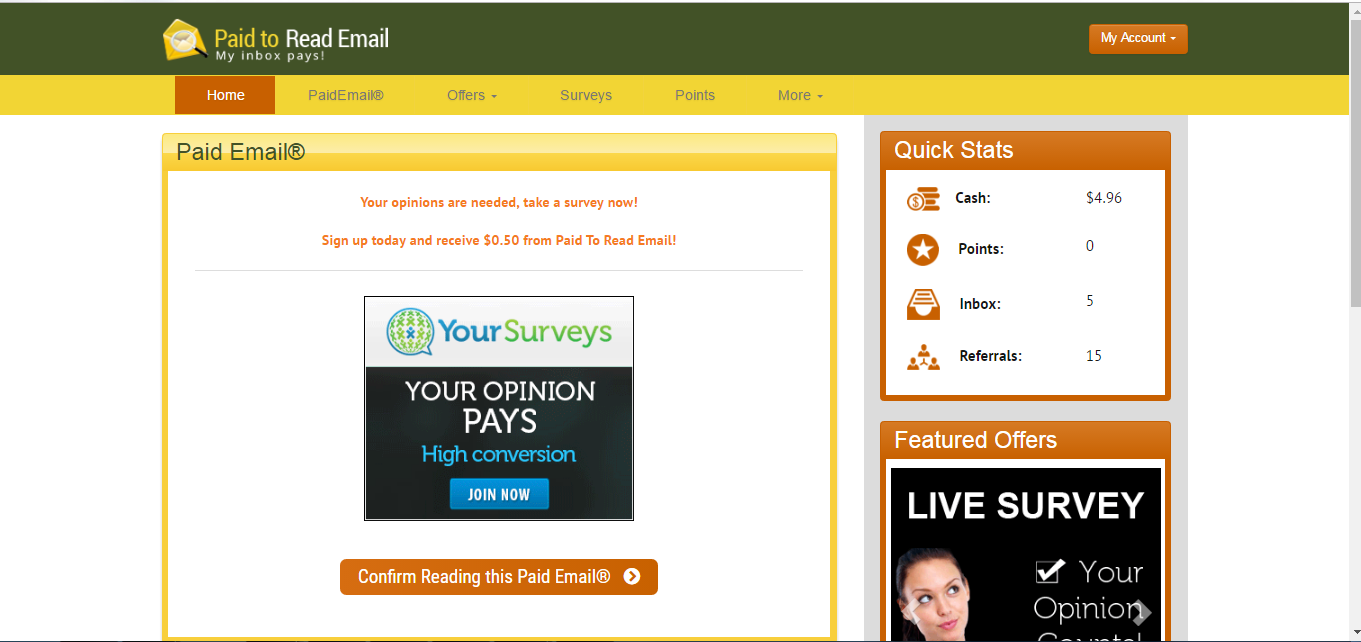Click the Cash coins icon
Screen dimensions: 1361x642
pyautogui.click(x=923, y=199)
